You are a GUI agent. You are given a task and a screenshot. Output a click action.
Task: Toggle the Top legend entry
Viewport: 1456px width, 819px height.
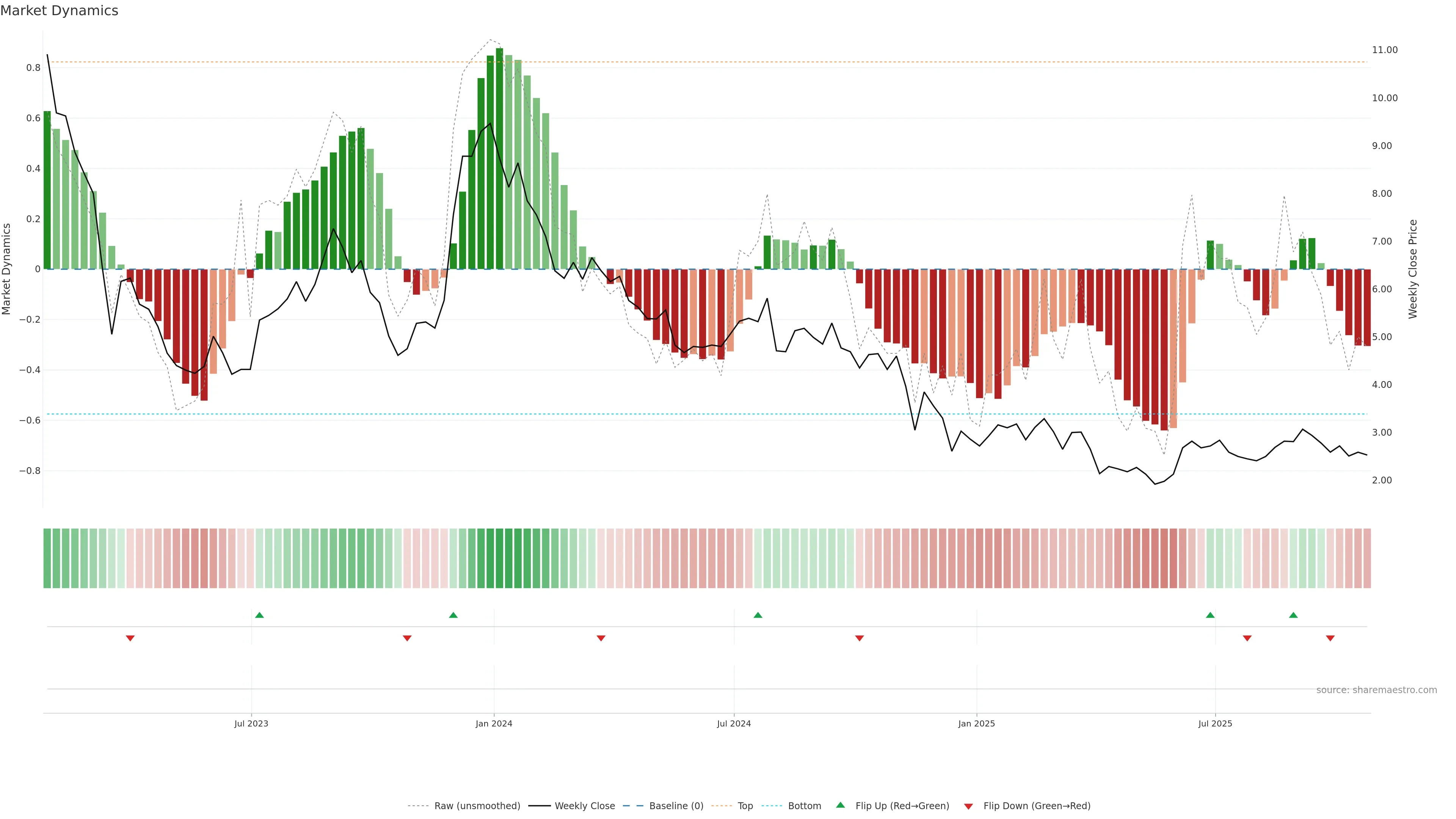coord(745,806)
